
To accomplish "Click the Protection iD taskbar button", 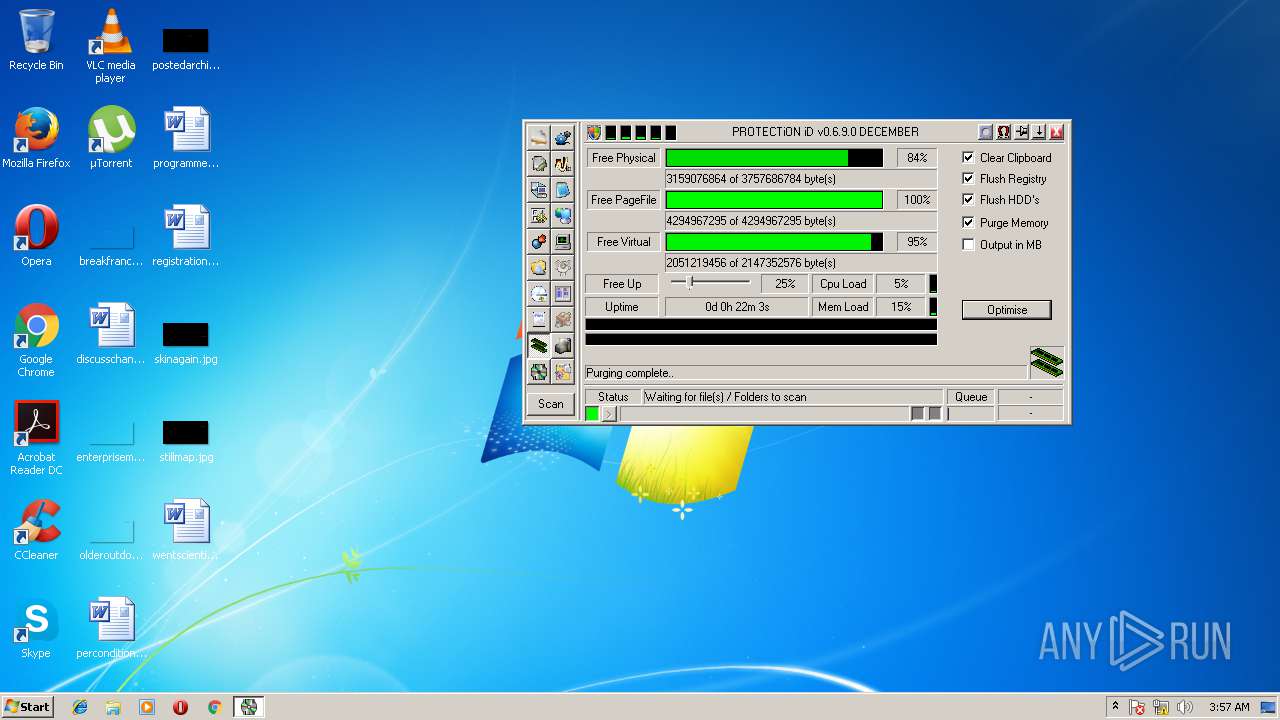I will coord(249,707).
